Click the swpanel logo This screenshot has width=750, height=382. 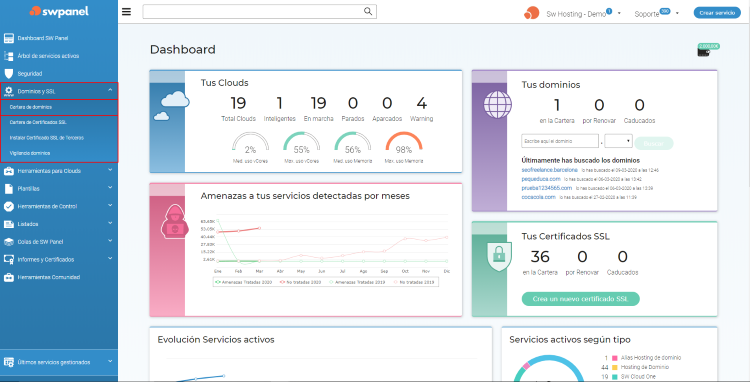(59, 11)
